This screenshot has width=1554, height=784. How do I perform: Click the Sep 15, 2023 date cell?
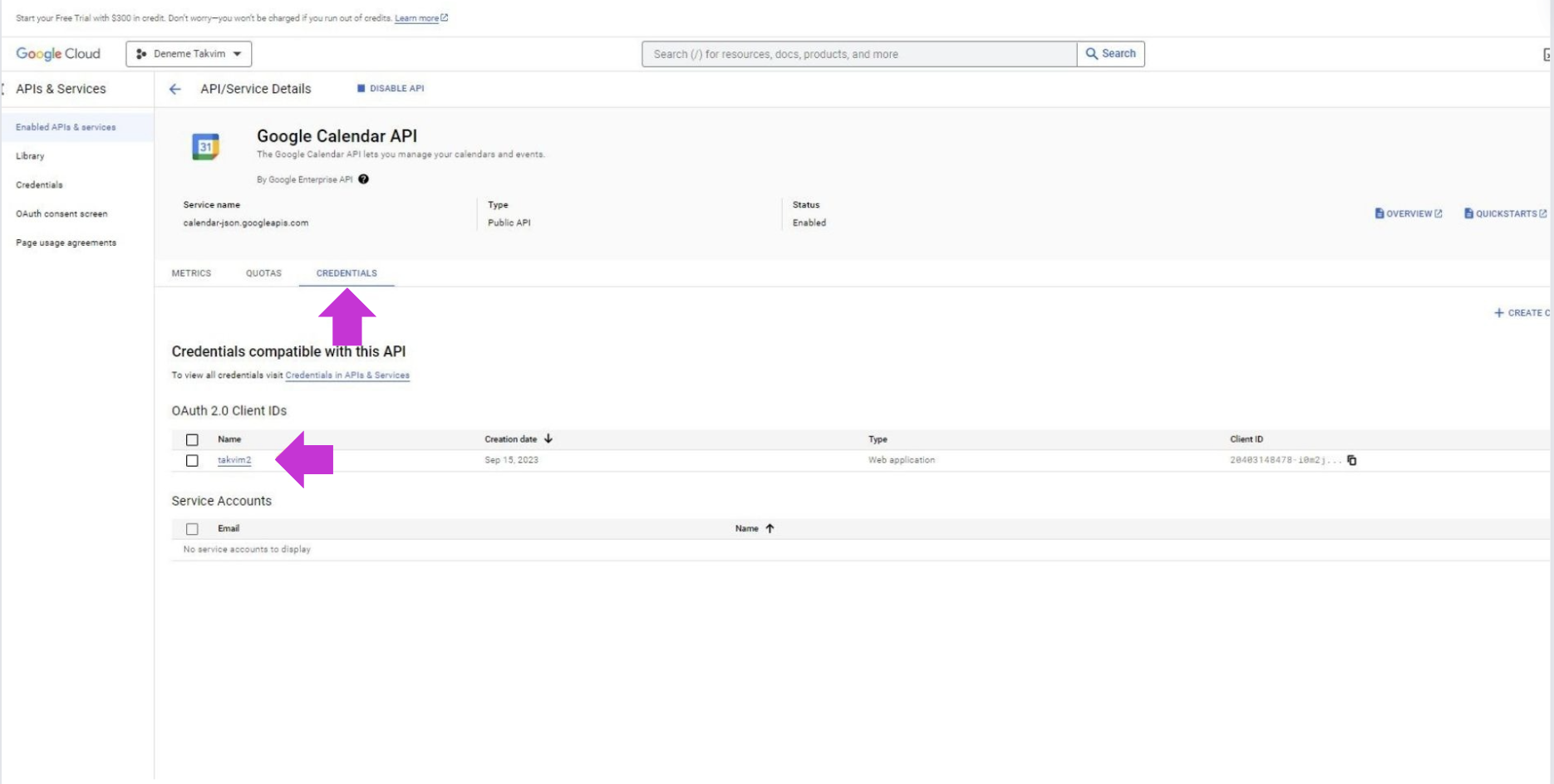pyautogui.click(x=512, y=460)
